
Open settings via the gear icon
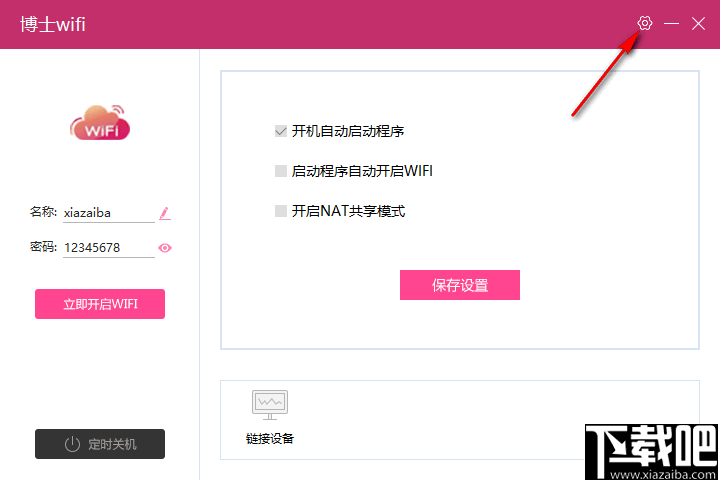point(645,23)
